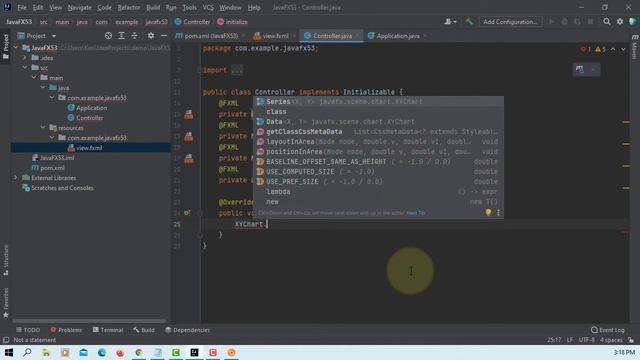Open the user account dropdown in toolbar
Image resolution: width=640 pixels, height=360 pixels.
[x=450, y=22]
